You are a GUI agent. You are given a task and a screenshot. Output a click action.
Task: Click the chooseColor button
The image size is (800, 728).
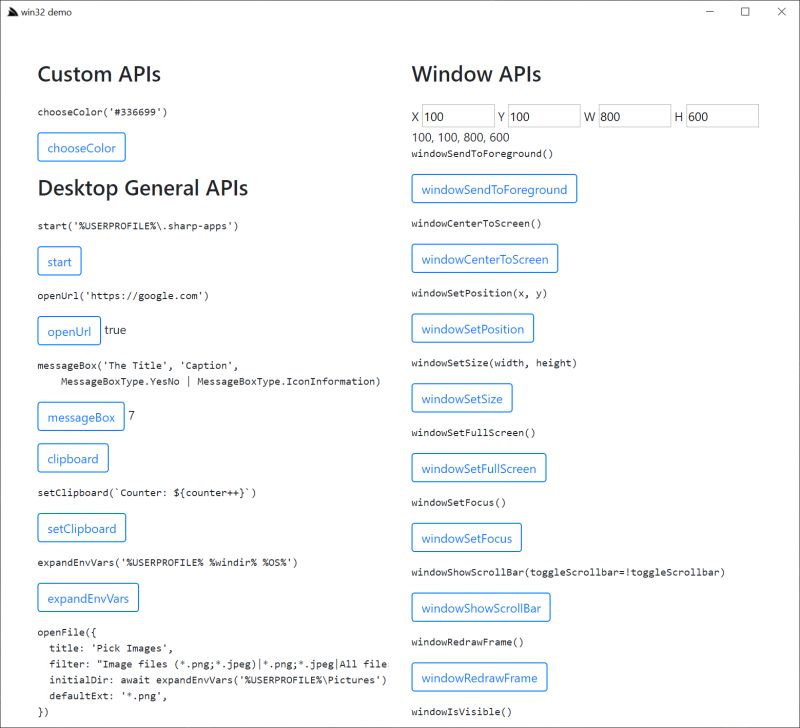[81, 147]
